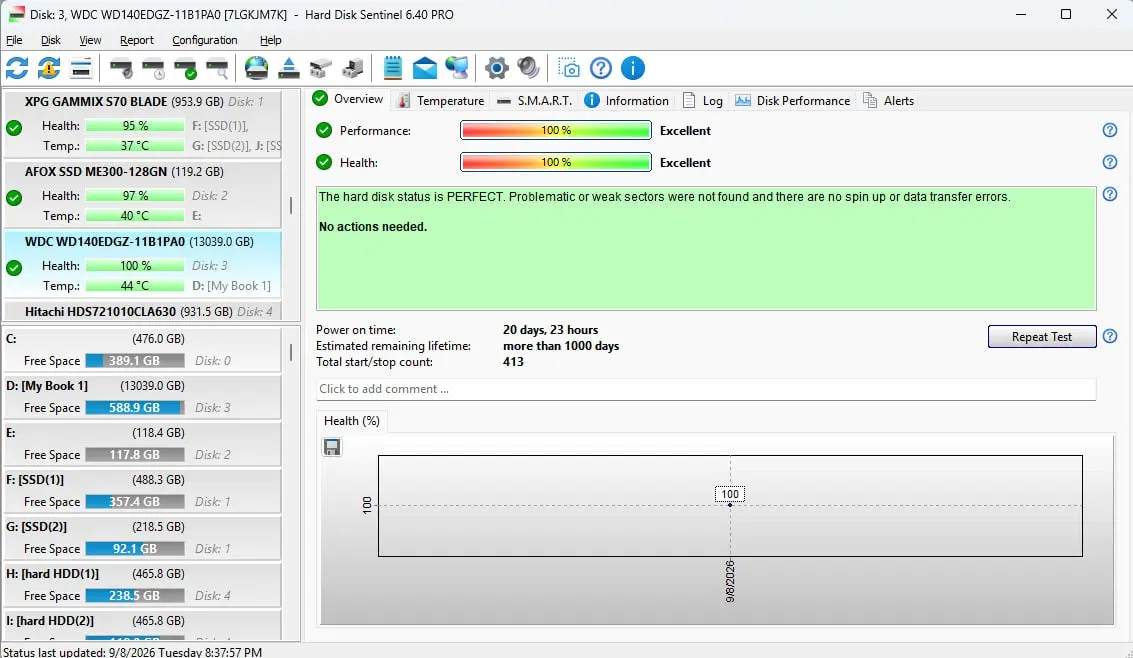Select the G: [SSD(2)] partition
The height and width of the screenshot is (658, 1133).
pyautogui.click(x=142, y=537)
